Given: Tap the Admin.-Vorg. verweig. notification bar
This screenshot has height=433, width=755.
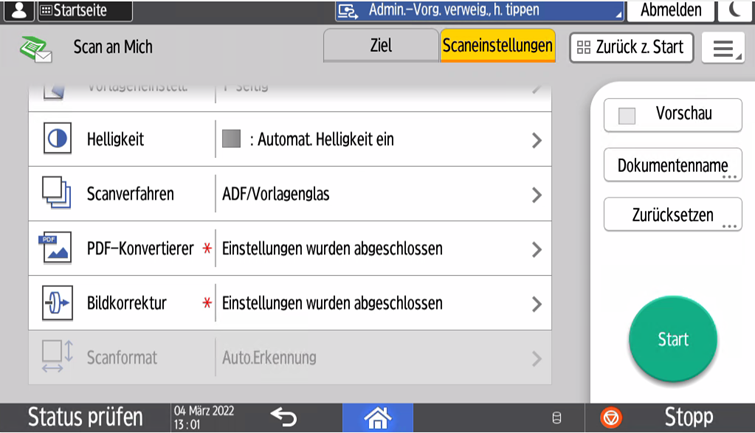Looking at the screenshot, I should click(x=474, y=10).
